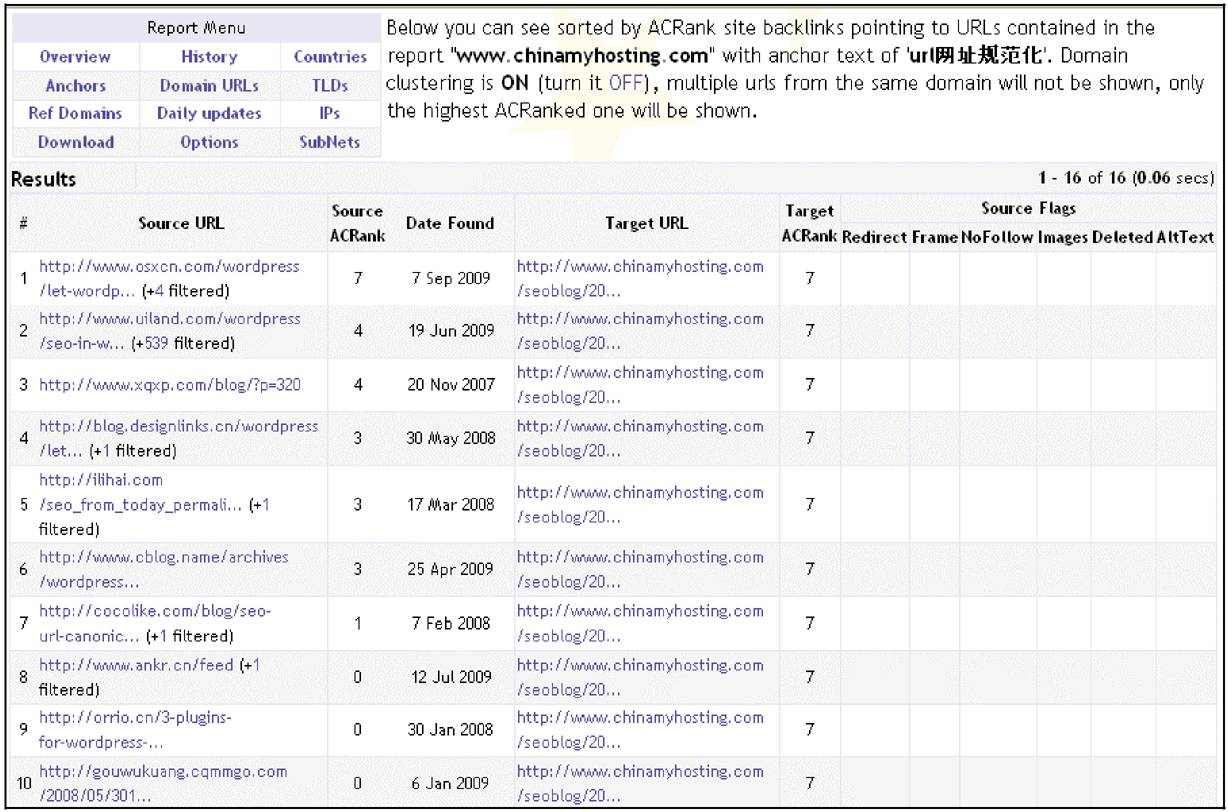This screenshot has width=1228, height=812.
Task: Click the Date Found column header
Action: click(x=450, y=223)
